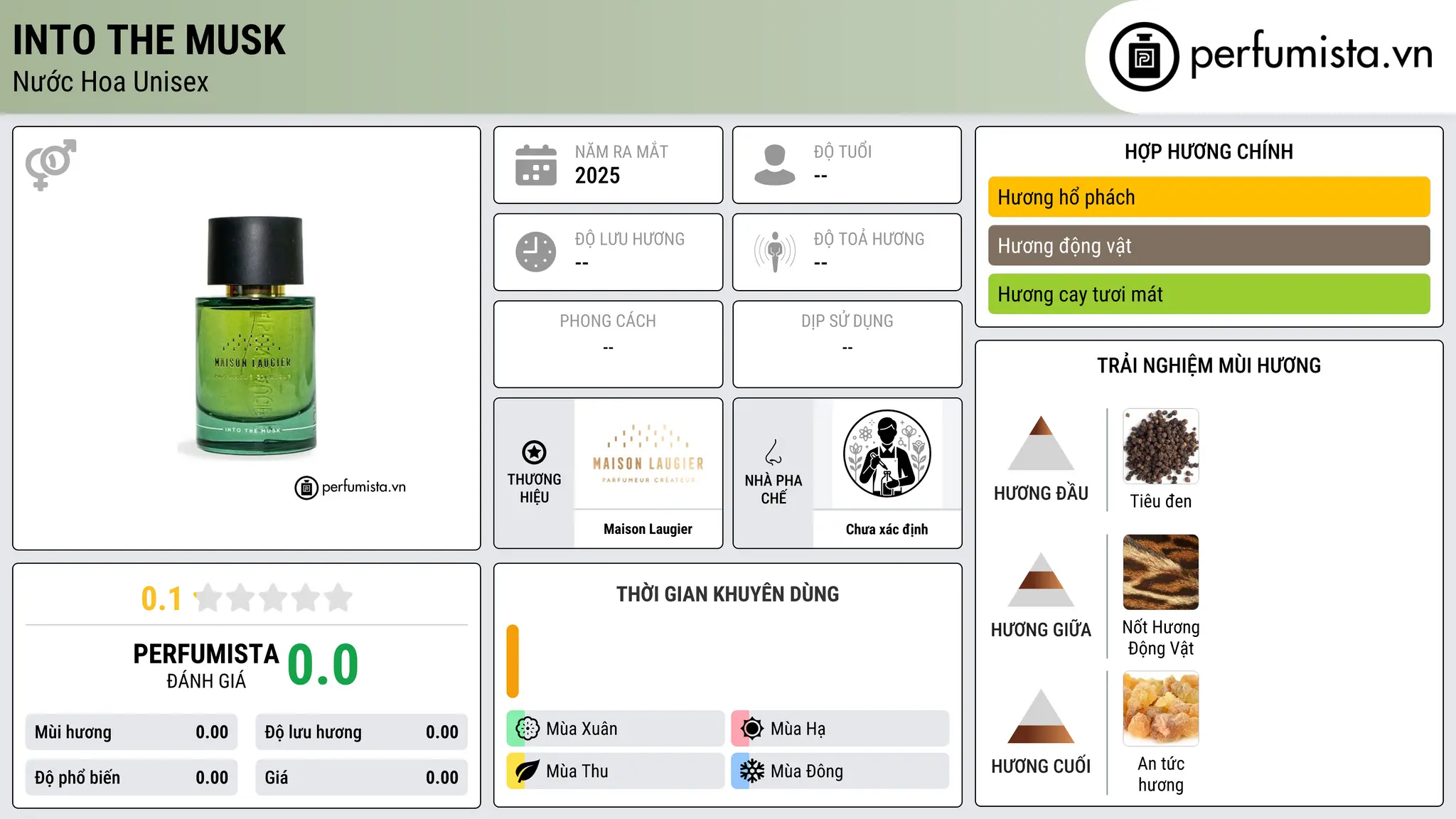Image resolution: width=1456 pixels, height=819 pixels.
Task: Click the Maison Laugier brand logo image
Action: click(x=648, y=454)
